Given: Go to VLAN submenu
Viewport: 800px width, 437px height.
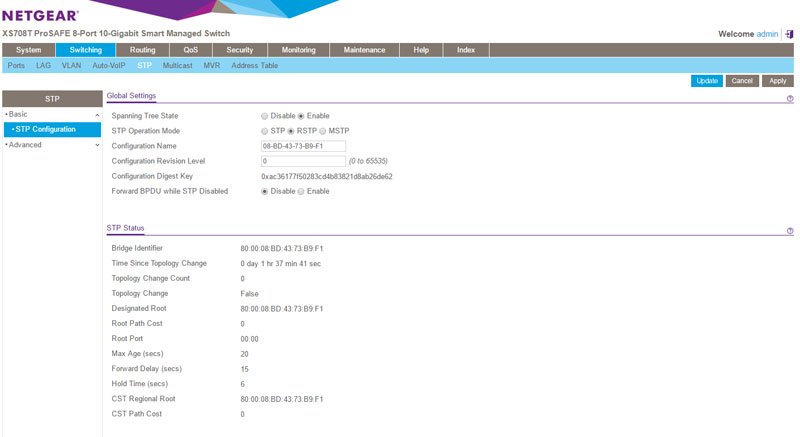Looking at the screenshot, I should click(71, 65).
